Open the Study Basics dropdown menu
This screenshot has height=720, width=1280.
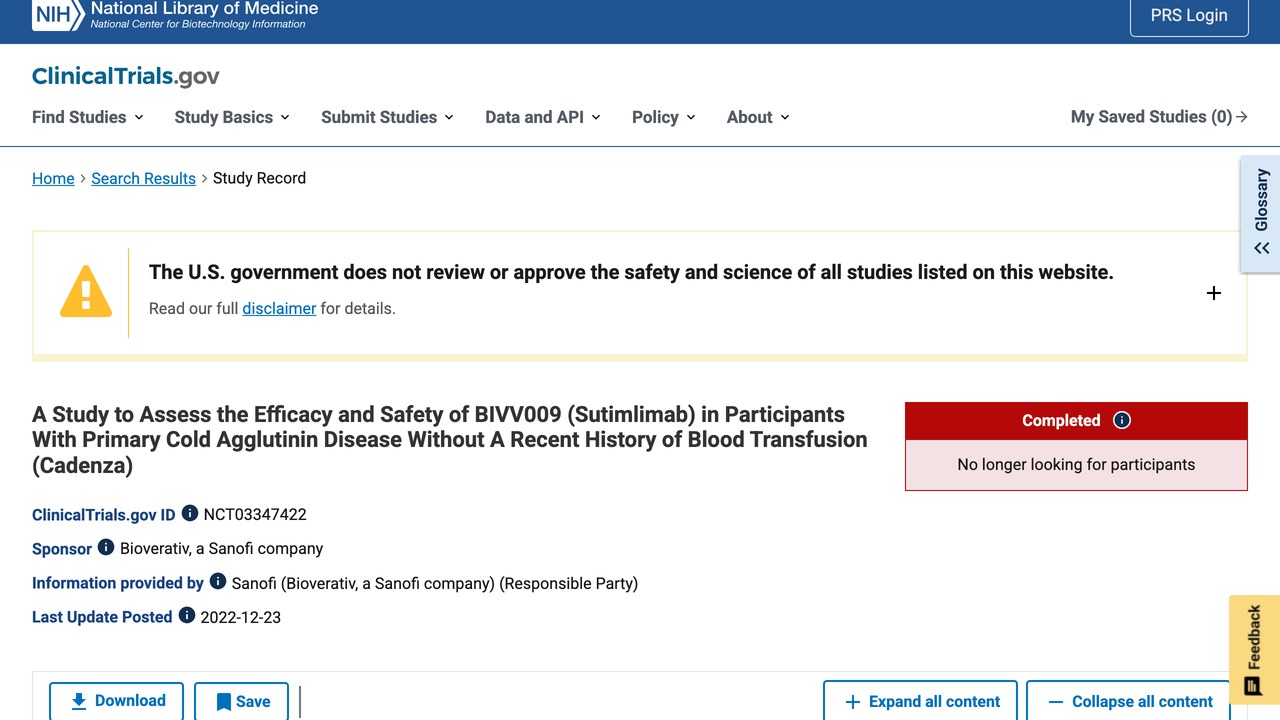pos(232,117)
